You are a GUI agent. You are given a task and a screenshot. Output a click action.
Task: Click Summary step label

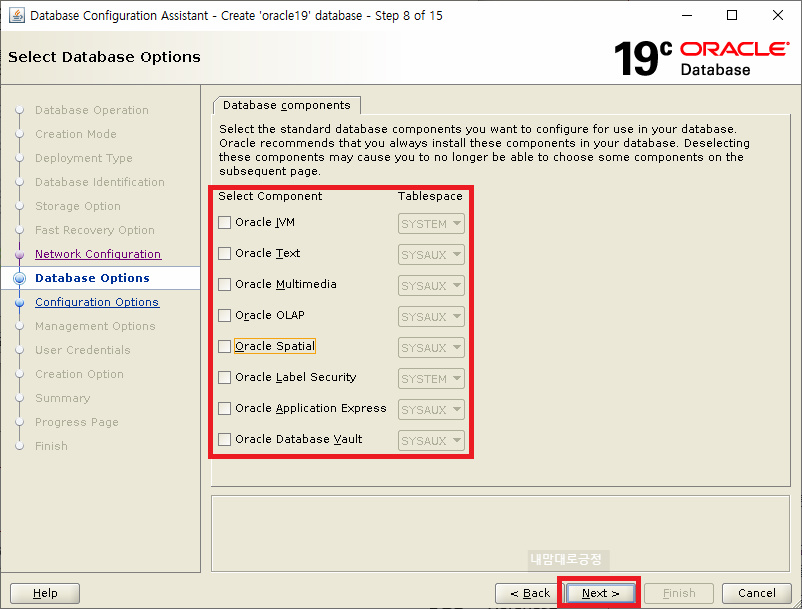(x=62, y=398)
